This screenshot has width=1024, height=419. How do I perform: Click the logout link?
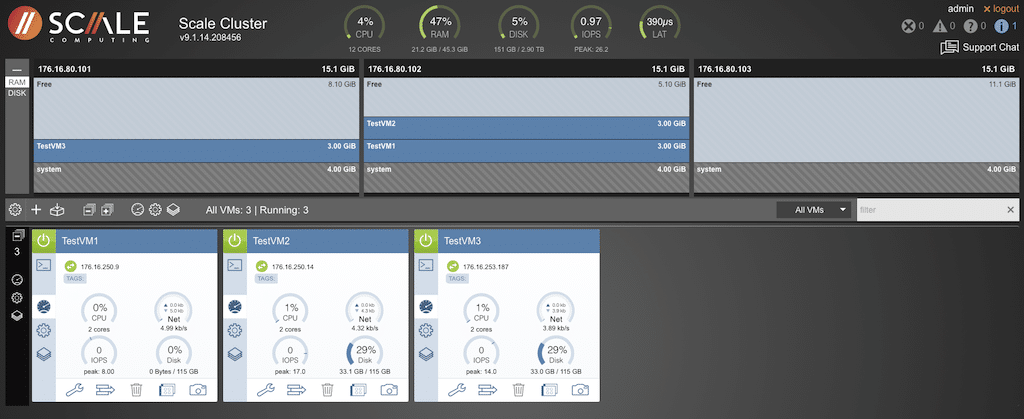(x=1001, y=8)
